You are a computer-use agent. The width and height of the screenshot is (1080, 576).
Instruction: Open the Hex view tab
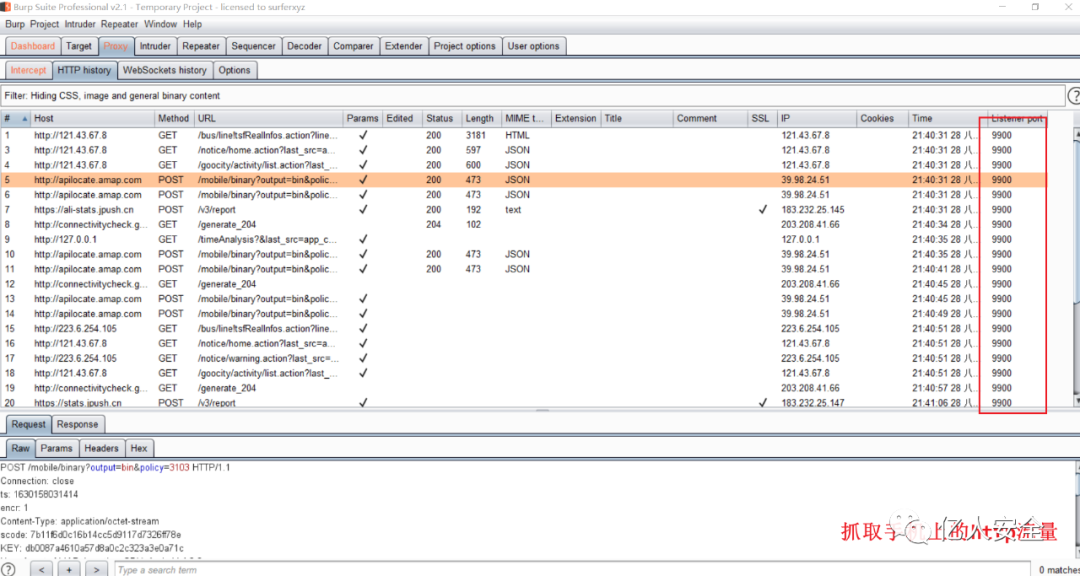[x=138, y=448]
